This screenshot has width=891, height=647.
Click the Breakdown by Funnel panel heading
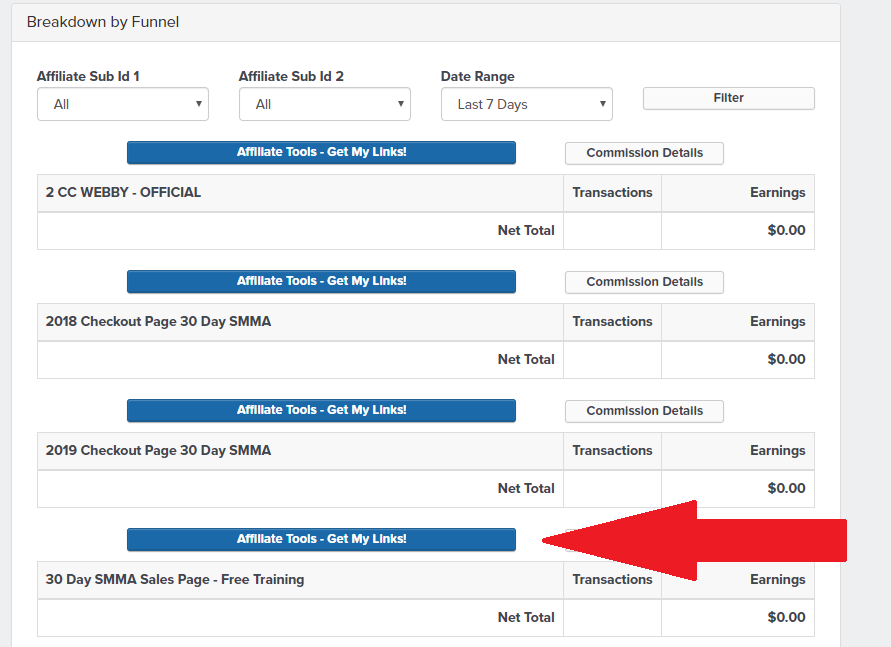pos(103,22)
